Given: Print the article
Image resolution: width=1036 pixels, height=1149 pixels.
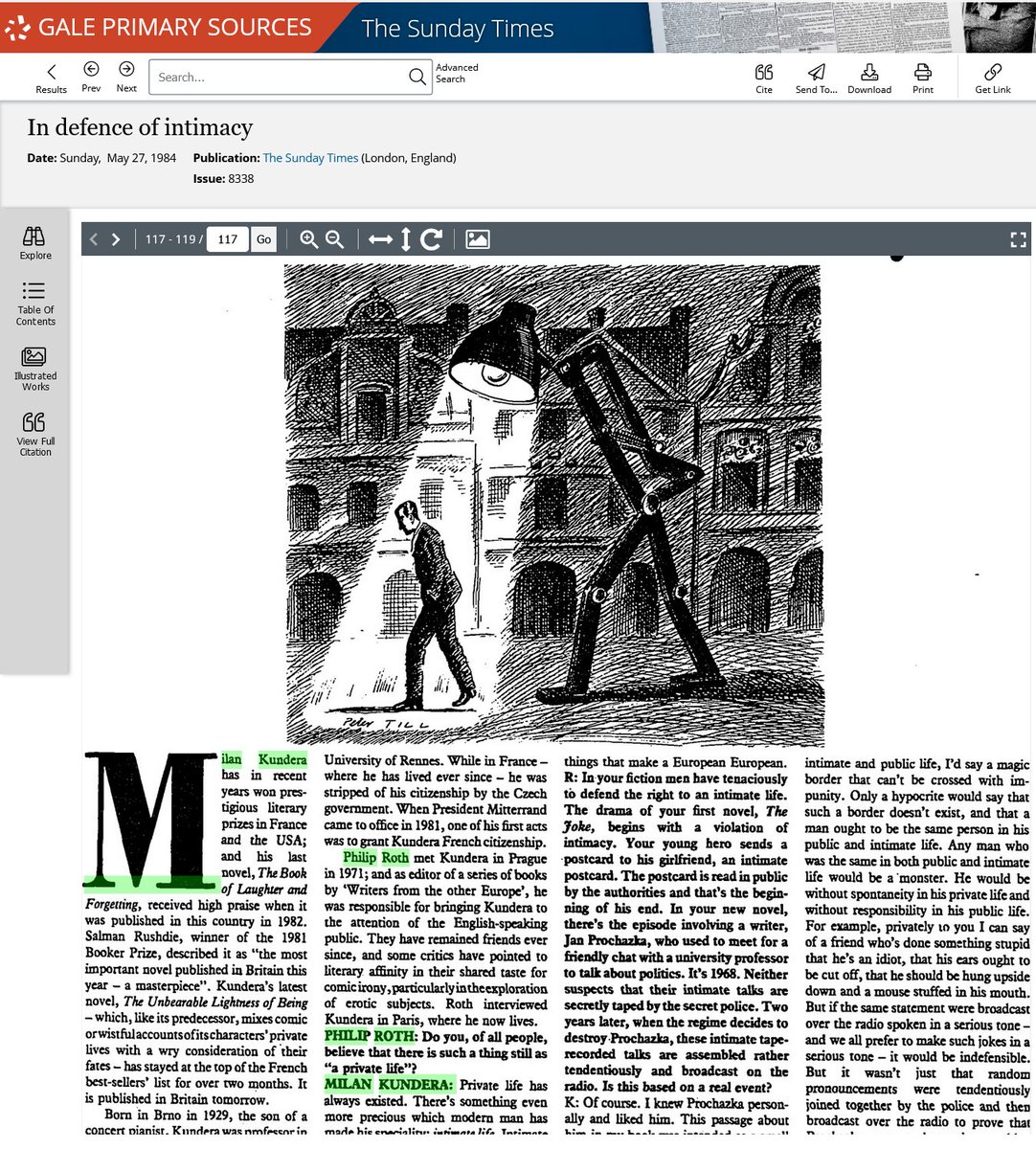Looking at the screenshot, I should click(923, 79).
